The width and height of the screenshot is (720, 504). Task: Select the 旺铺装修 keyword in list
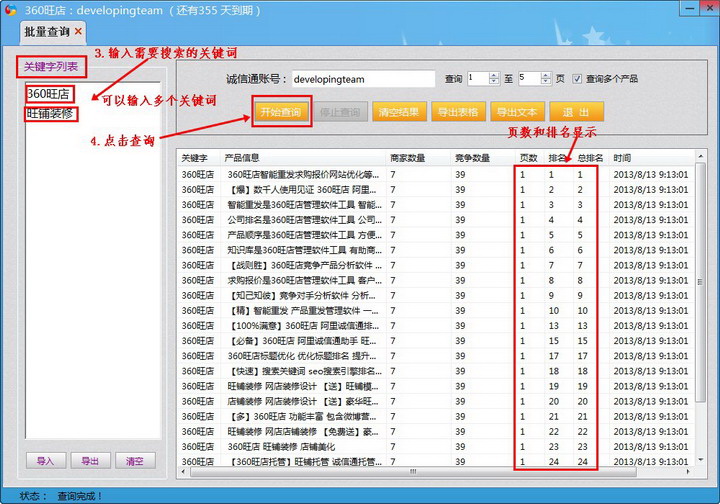(50, 113)
